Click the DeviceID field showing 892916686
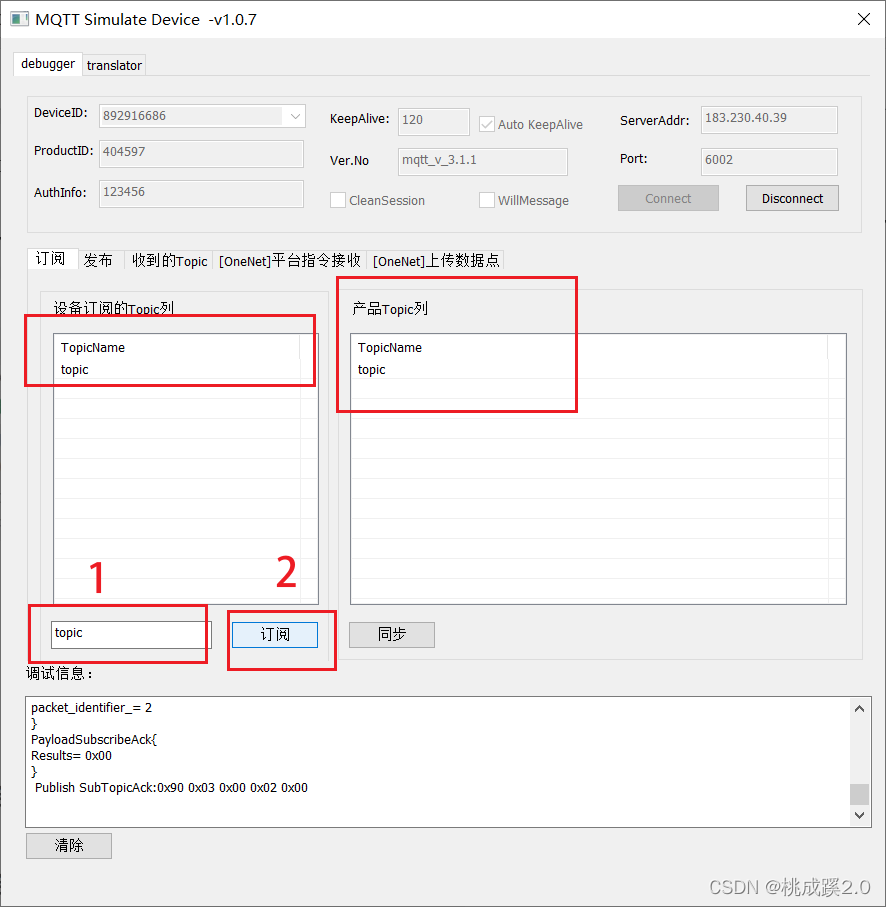886x907 pixels. 201,116
